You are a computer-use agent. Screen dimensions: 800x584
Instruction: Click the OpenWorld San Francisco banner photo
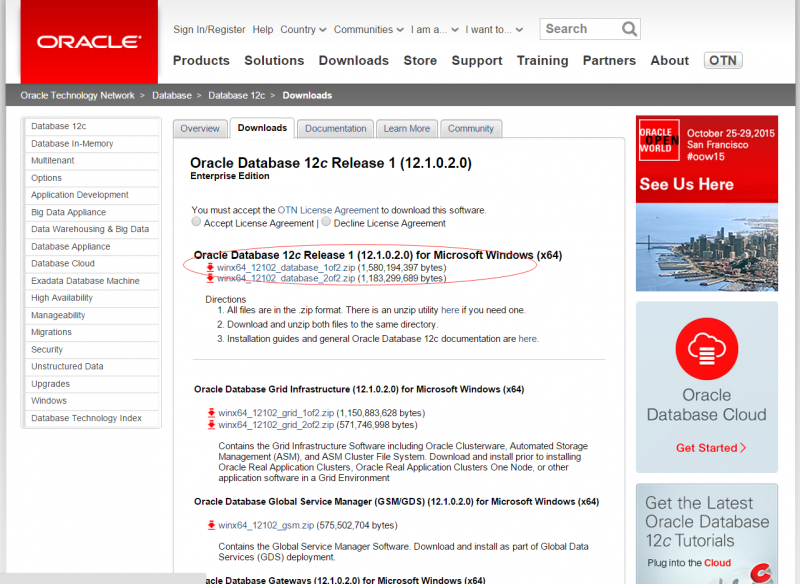click(707, 247)
